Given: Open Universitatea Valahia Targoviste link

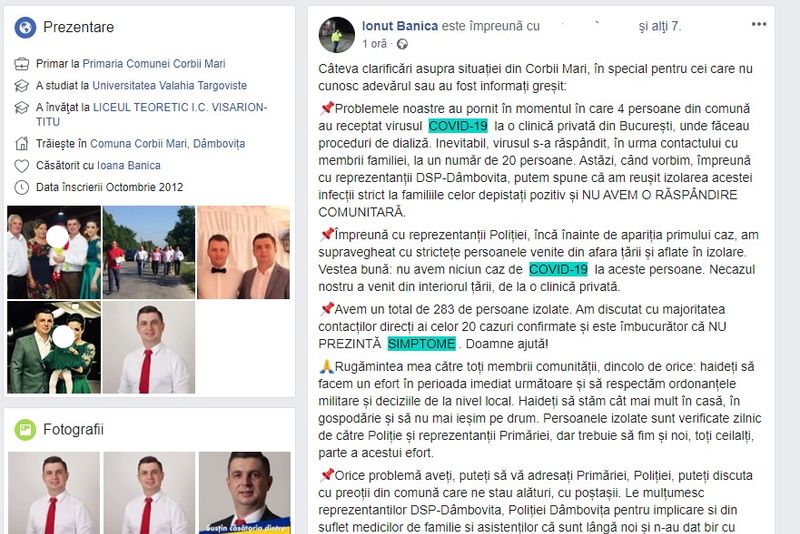Looking at the screenshot, I should click(169, 86).
